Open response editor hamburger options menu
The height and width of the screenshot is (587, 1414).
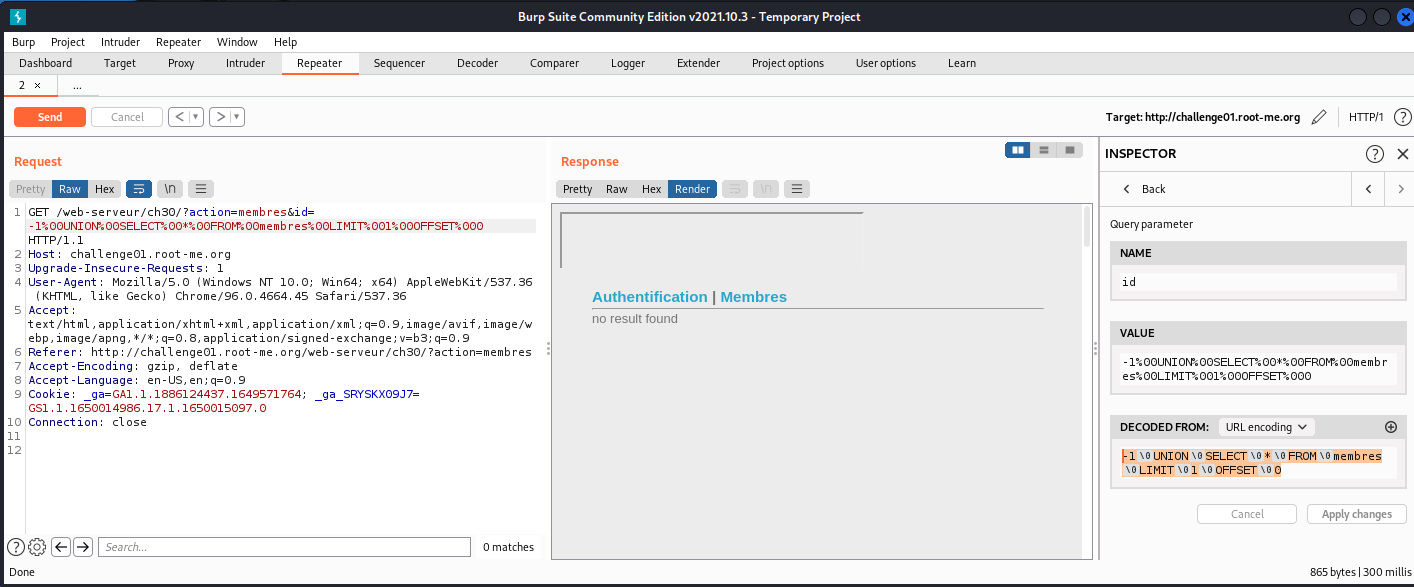click(x=797, y=189)
